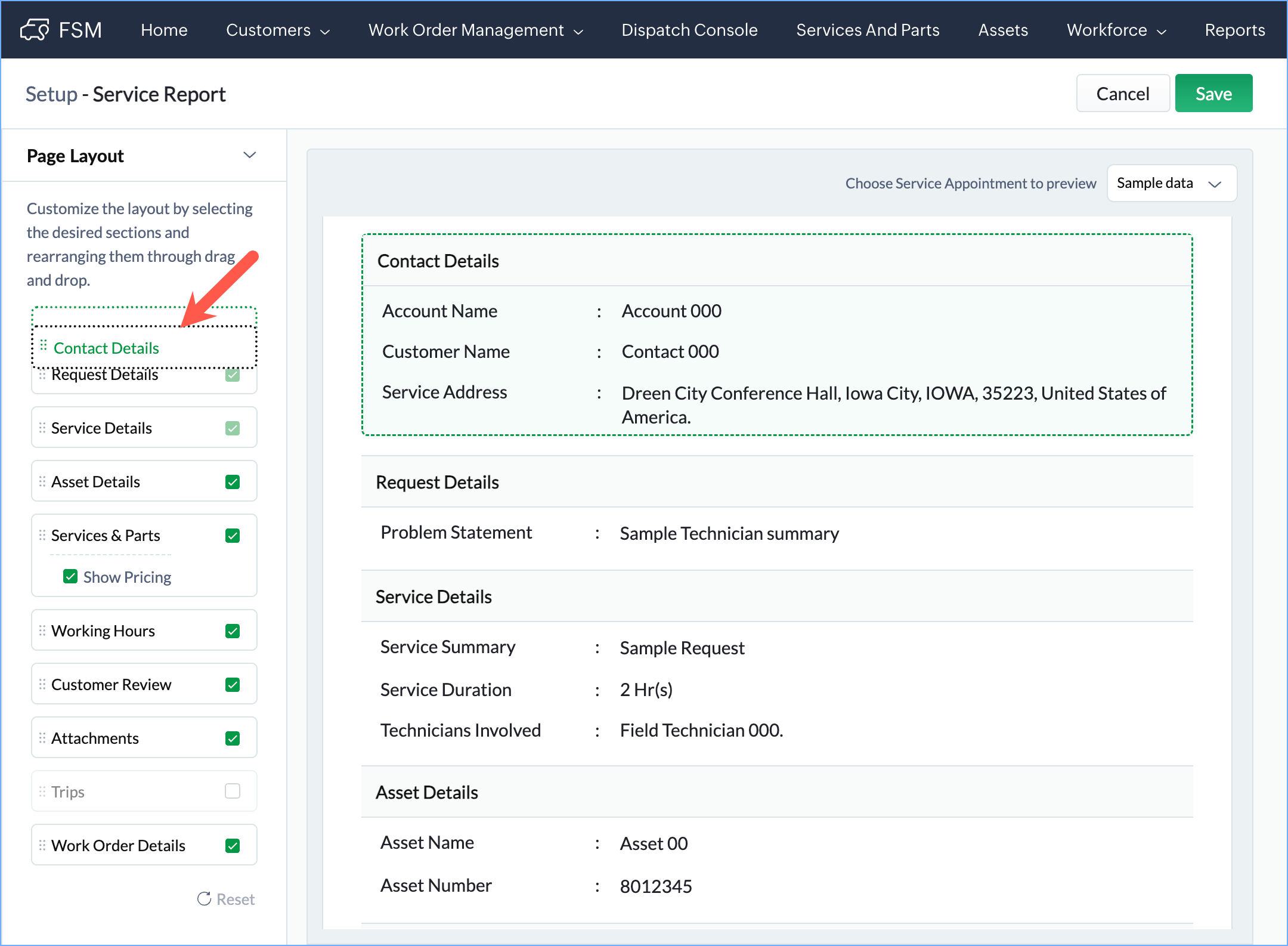The height and width of the screenshot is (946, 1288).
Task: Click drag handle beside Customer Review
Action: point(42,684)
